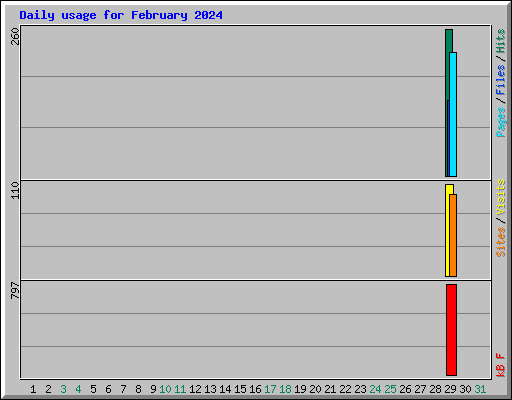This screenshot has width=512, height=400.
Task: Click the Sites legend label
Action: 500,242
